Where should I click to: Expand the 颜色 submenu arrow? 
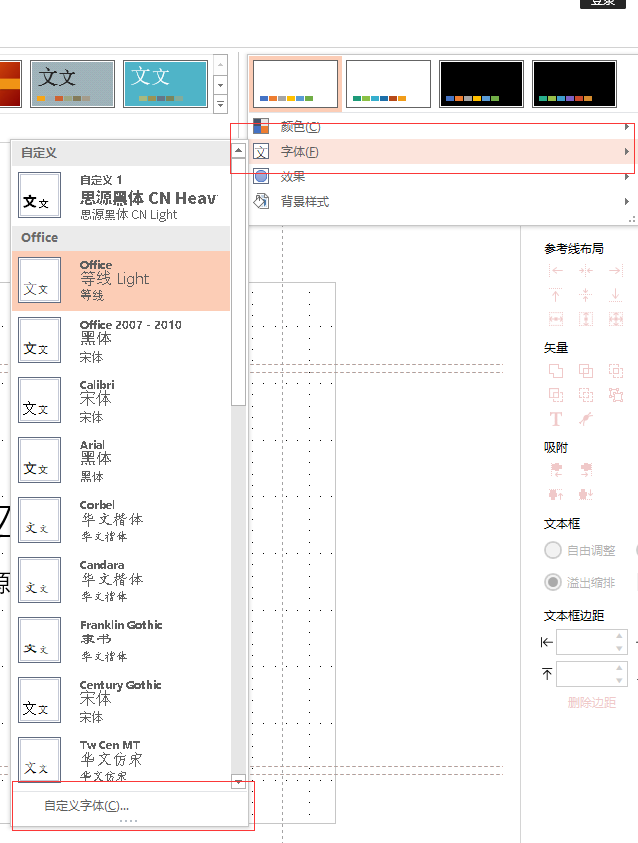[x=627, y=127]
